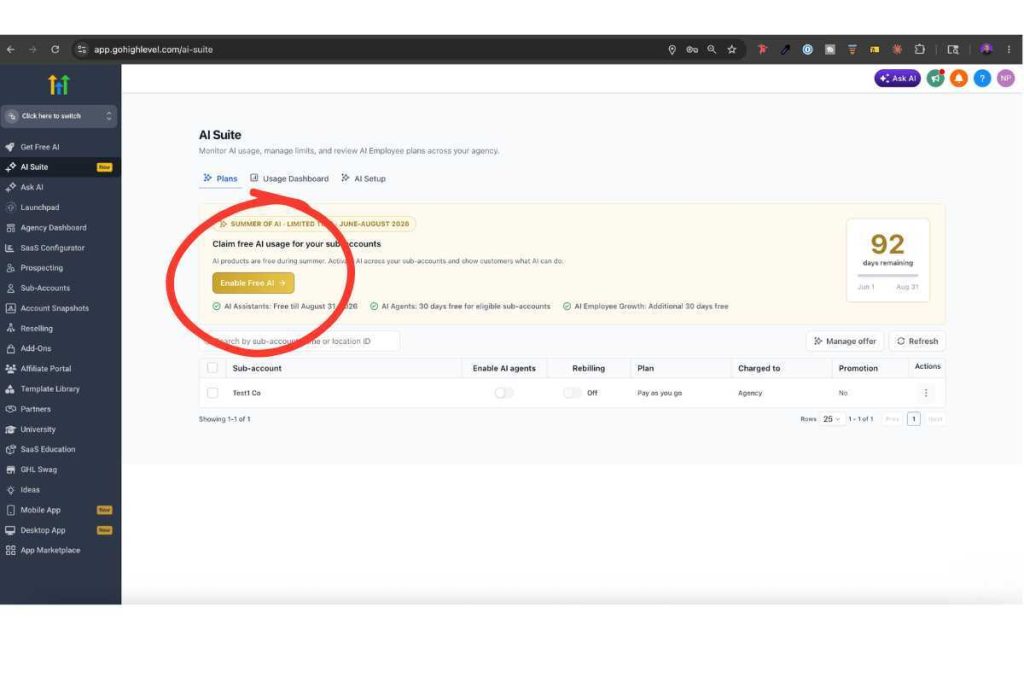1024x683 pixels.
Task: Click the Account Snapshots sidebar icon
Action: pyautogui.click(x=10, y=308)
